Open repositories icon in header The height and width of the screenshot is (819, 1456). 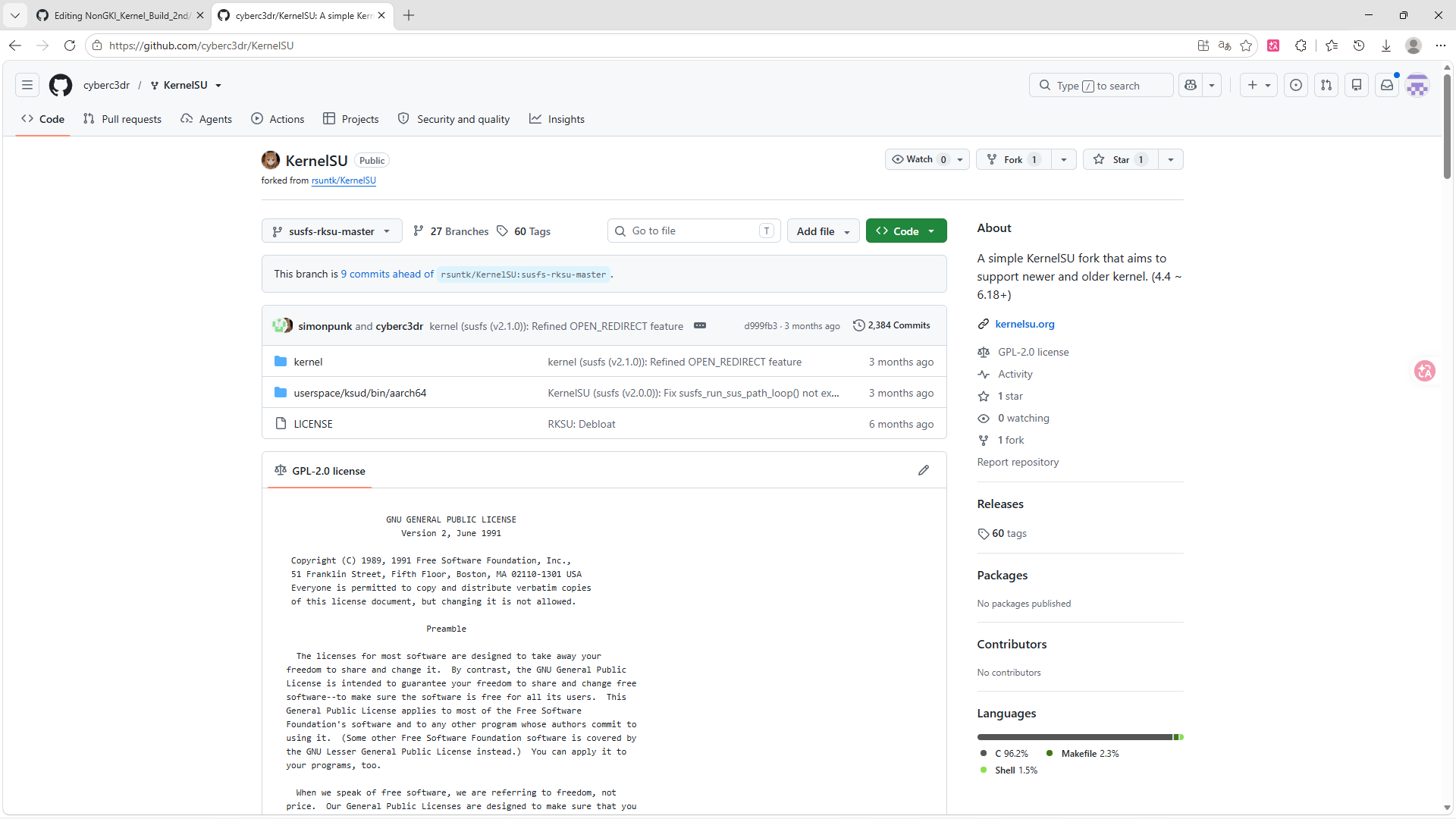1357,85
